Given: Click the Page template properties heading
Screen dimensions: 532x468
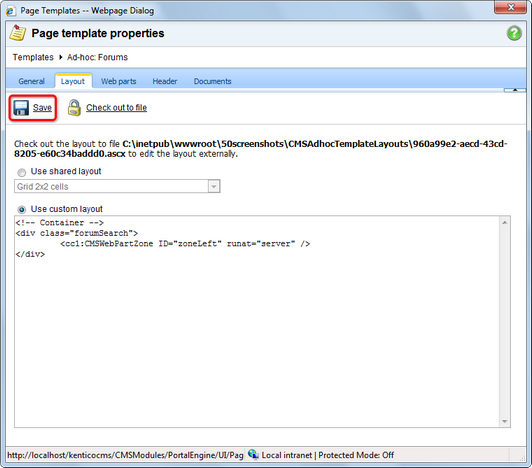Looking at the screenshot, I should pyautogui.click(x=98, y=33).
